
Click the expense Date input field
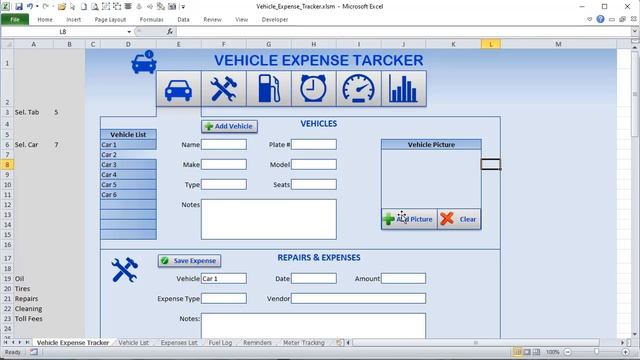(313, 278)
